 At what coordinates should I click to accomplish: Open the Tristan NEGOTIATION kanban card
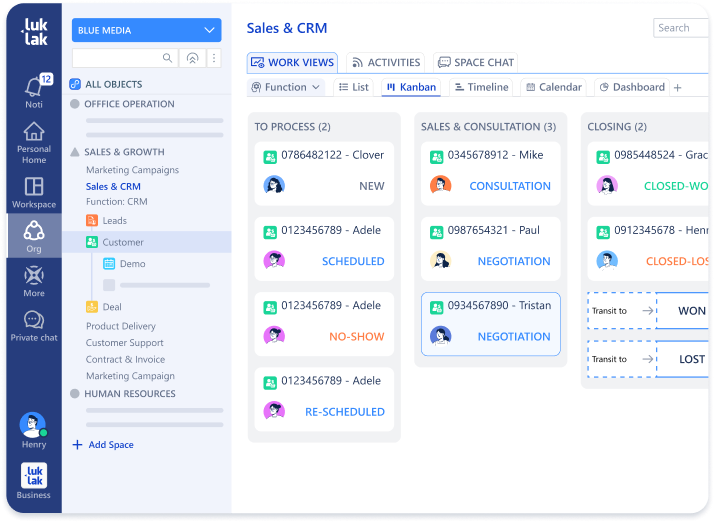(x=490, y=323)
